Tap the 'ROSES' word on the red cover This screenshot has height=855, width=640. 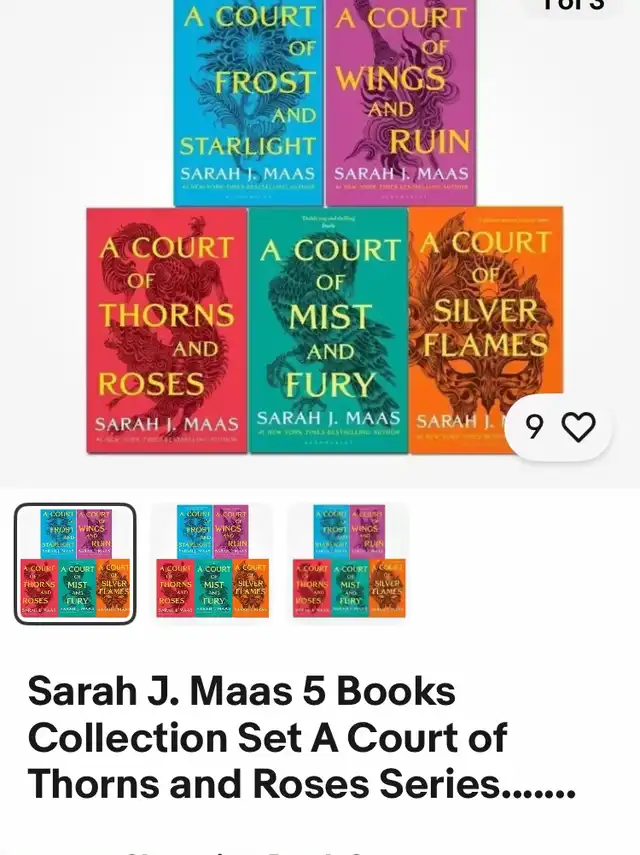coord(151,384)
